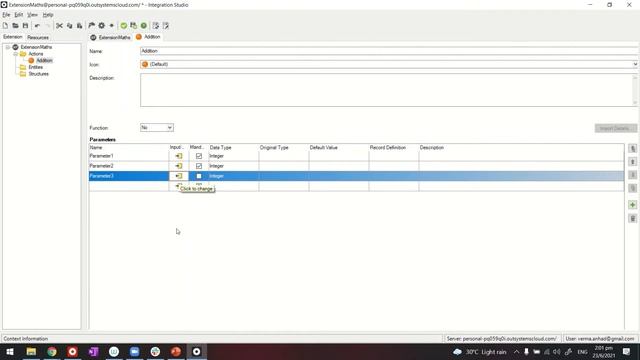Viewport: 640px width, 360px height.
Task: Select the Actions folder in tree
Action: pos(36,54)
